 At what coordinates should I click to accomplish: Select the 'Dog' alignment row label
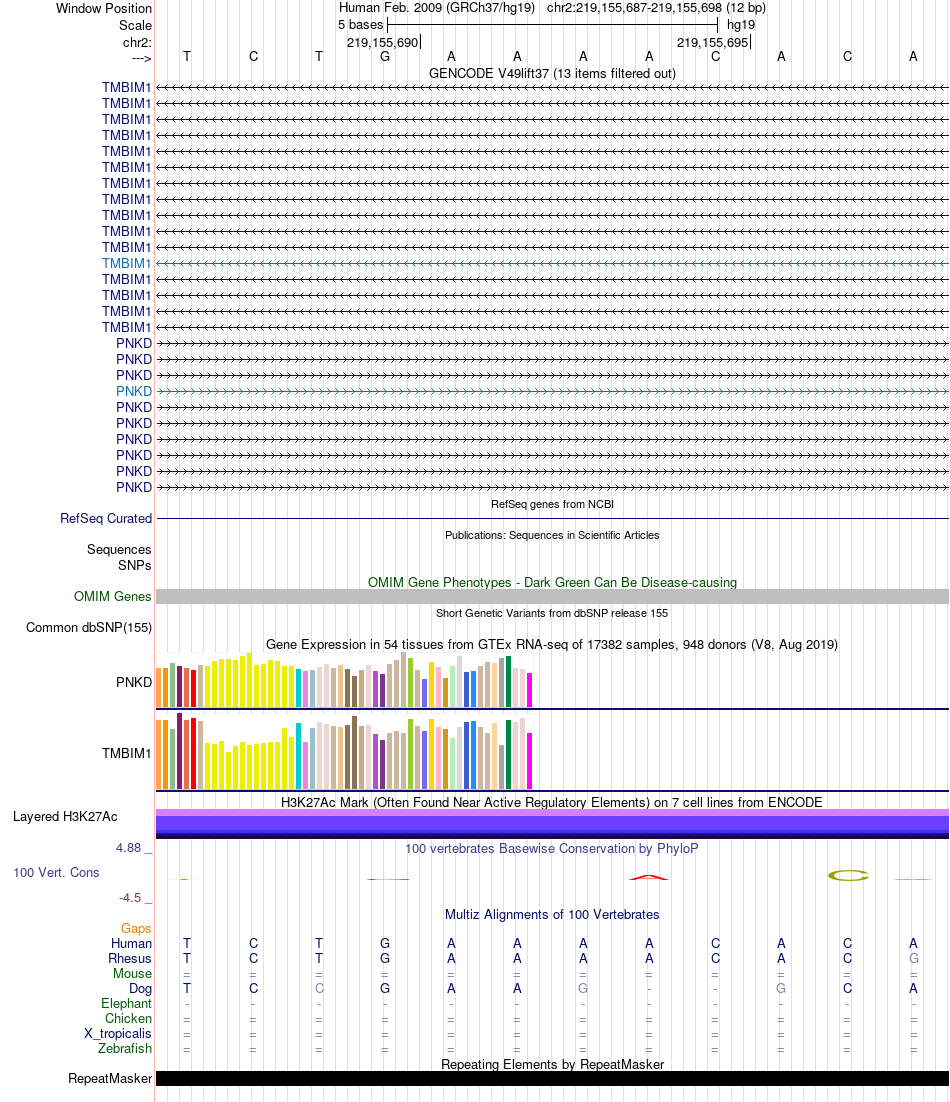pos(141,989)
